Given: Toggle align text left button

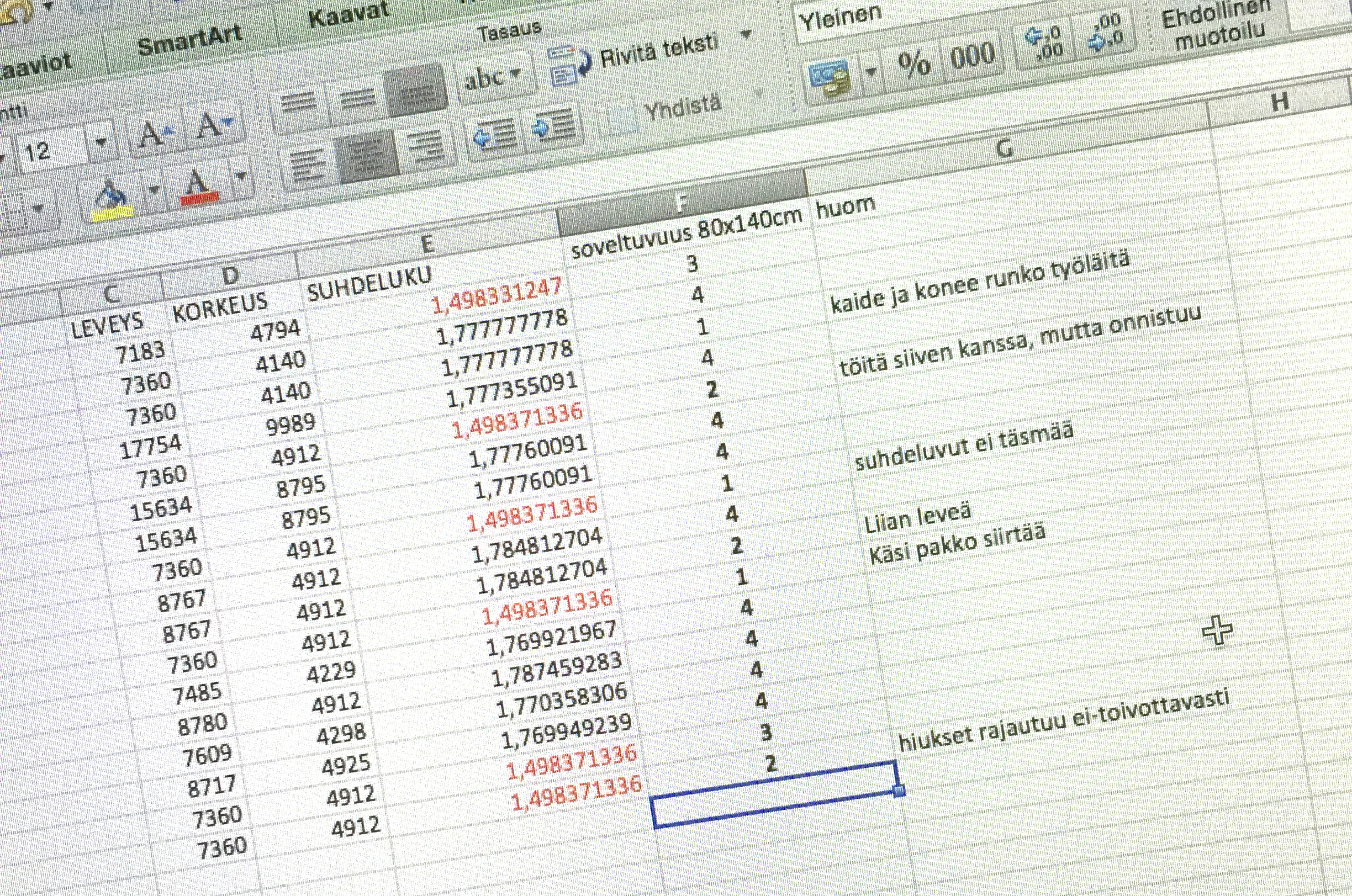Looking at the screenshot, I should point(308,163).
